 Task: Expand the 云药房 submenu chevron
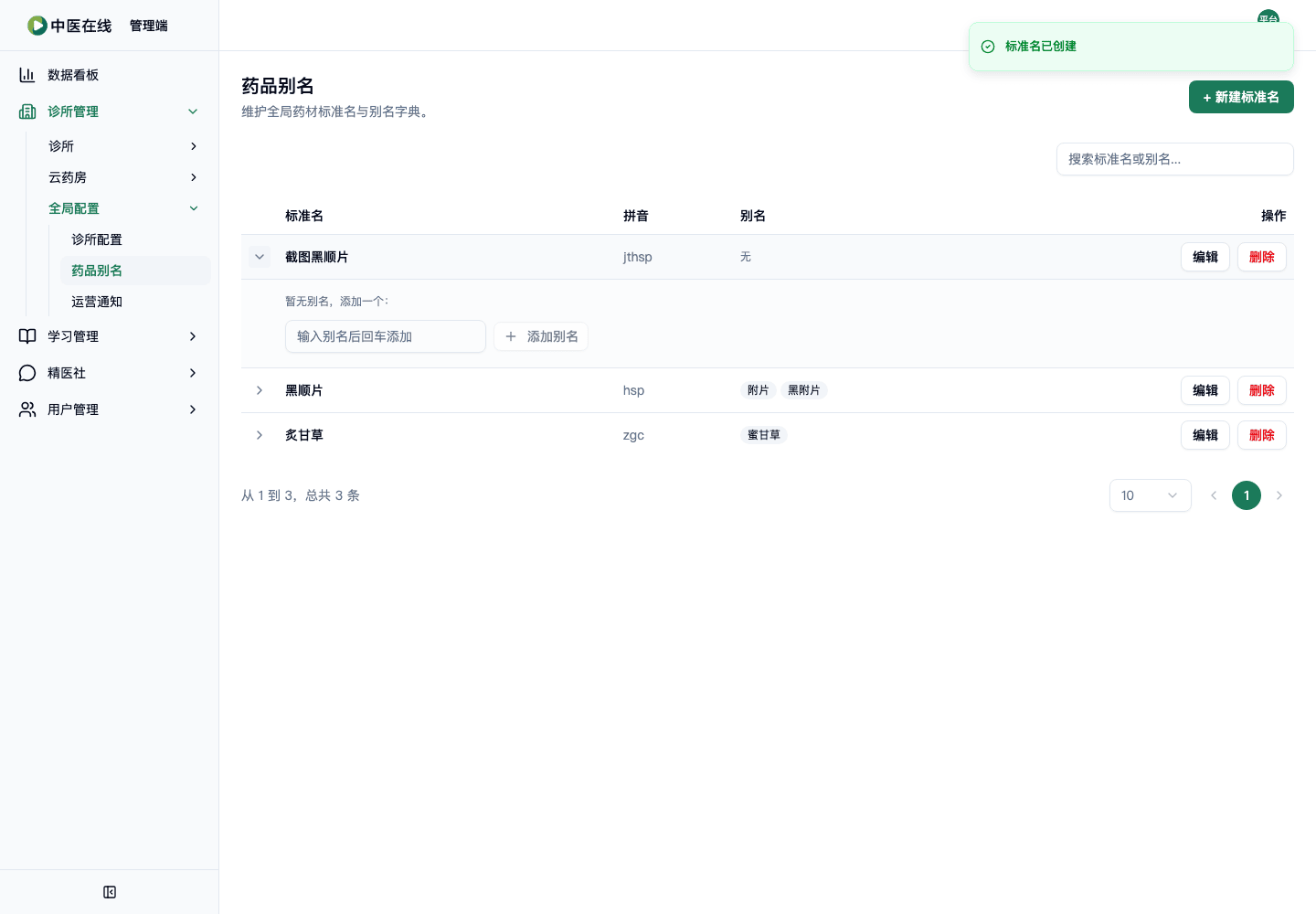pyautogui.click(x=194, y=177)
